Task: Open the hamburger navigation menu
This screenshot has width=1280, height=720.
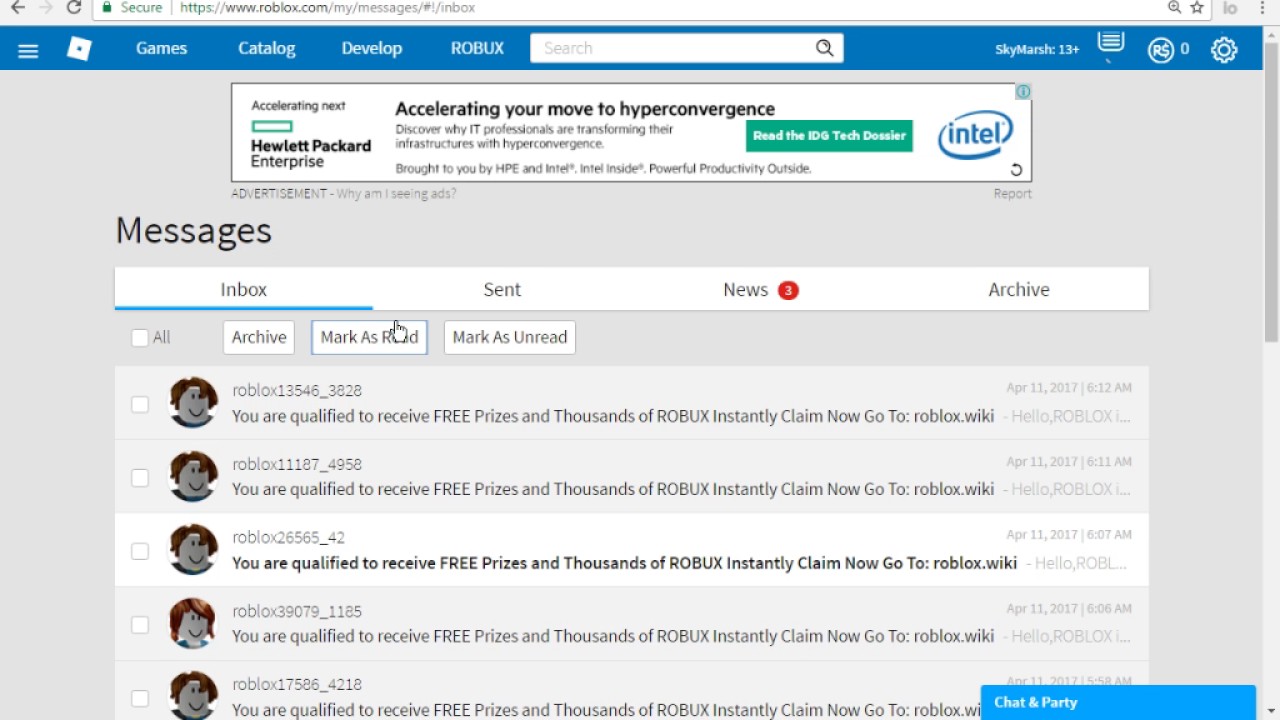Action: [28, 50]
